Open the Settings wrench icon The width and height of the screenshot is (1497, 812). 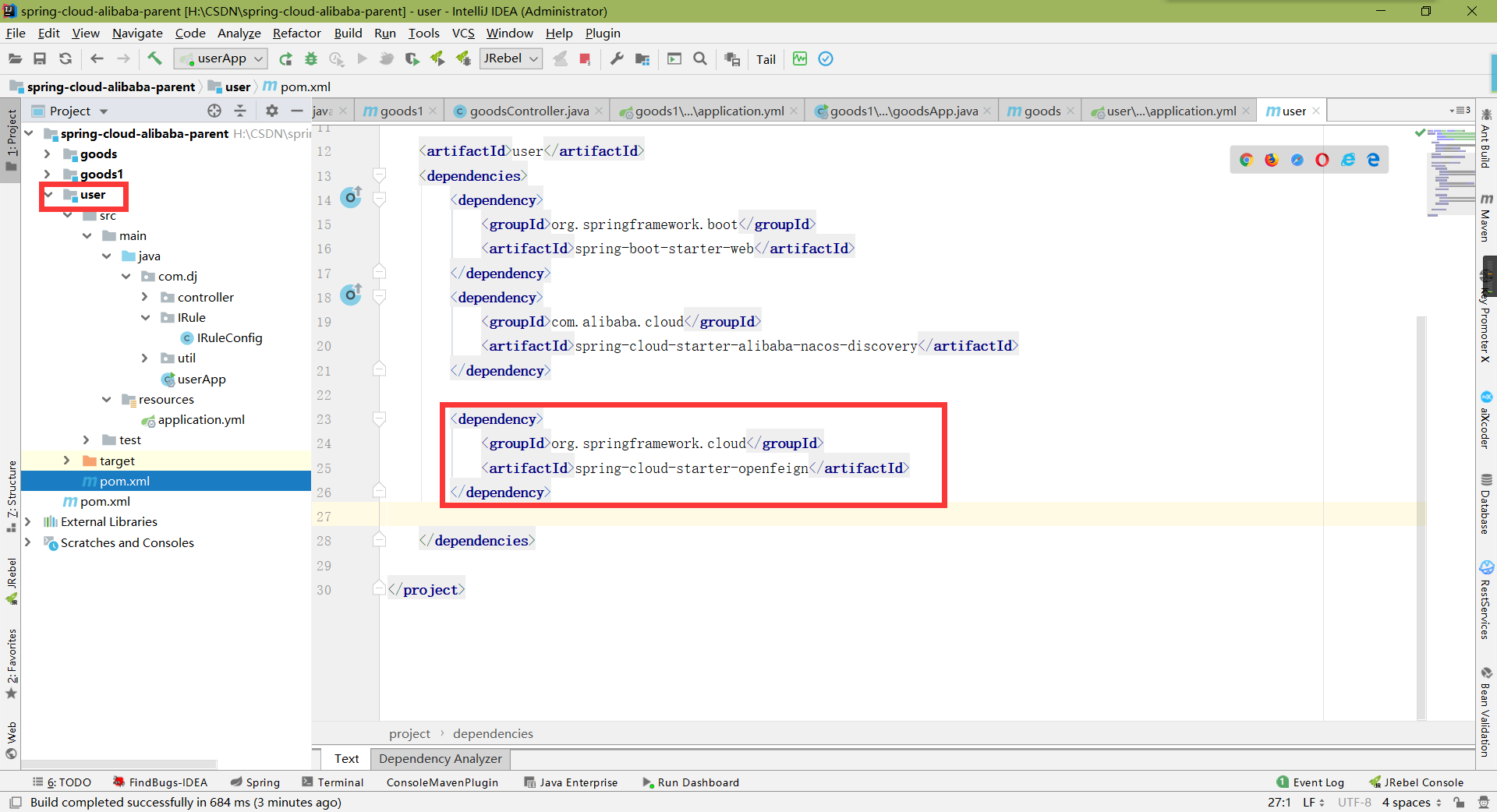point(617,58)
